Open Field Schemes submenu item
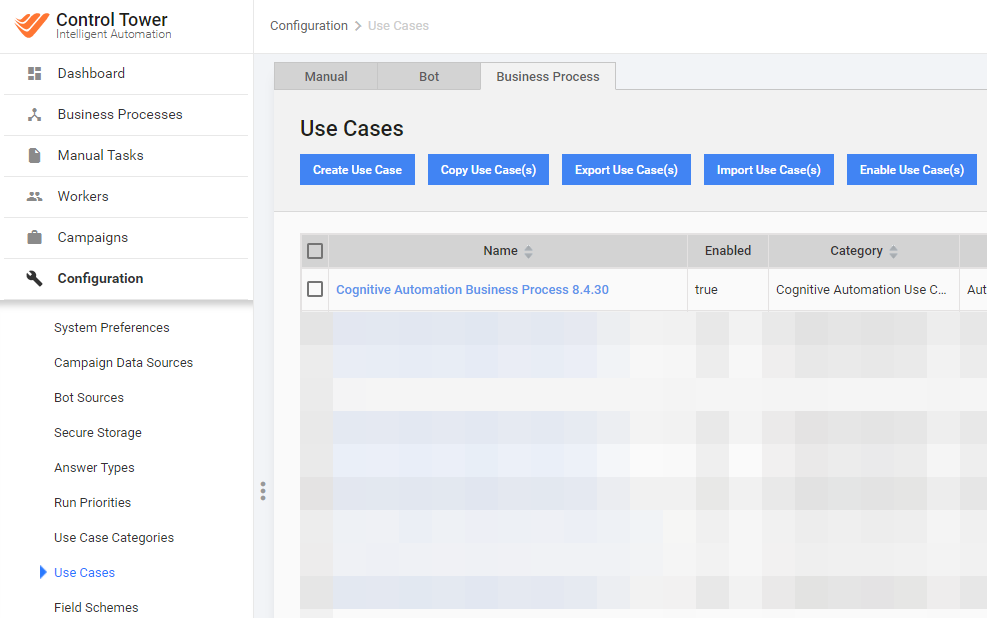The height and width of the screenshot is (618, 987). (x=96, y=607)
